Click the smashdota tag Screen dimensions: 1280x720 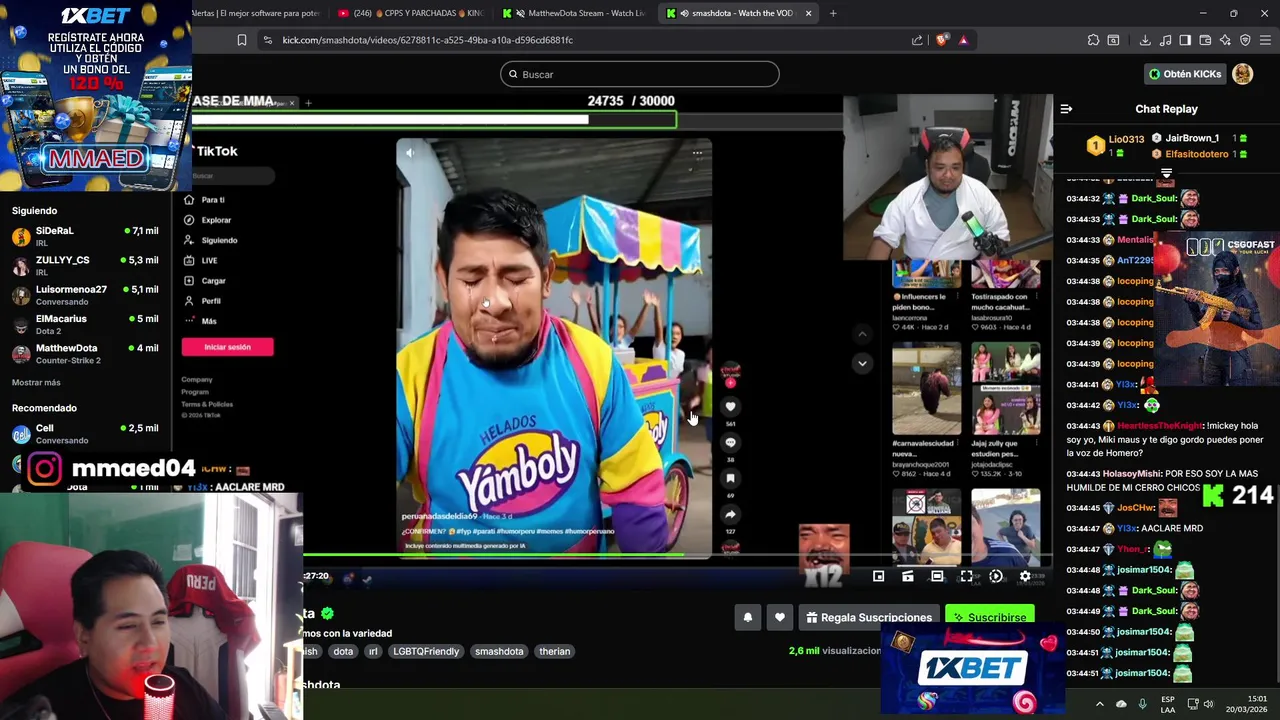(x=499, y=651)
